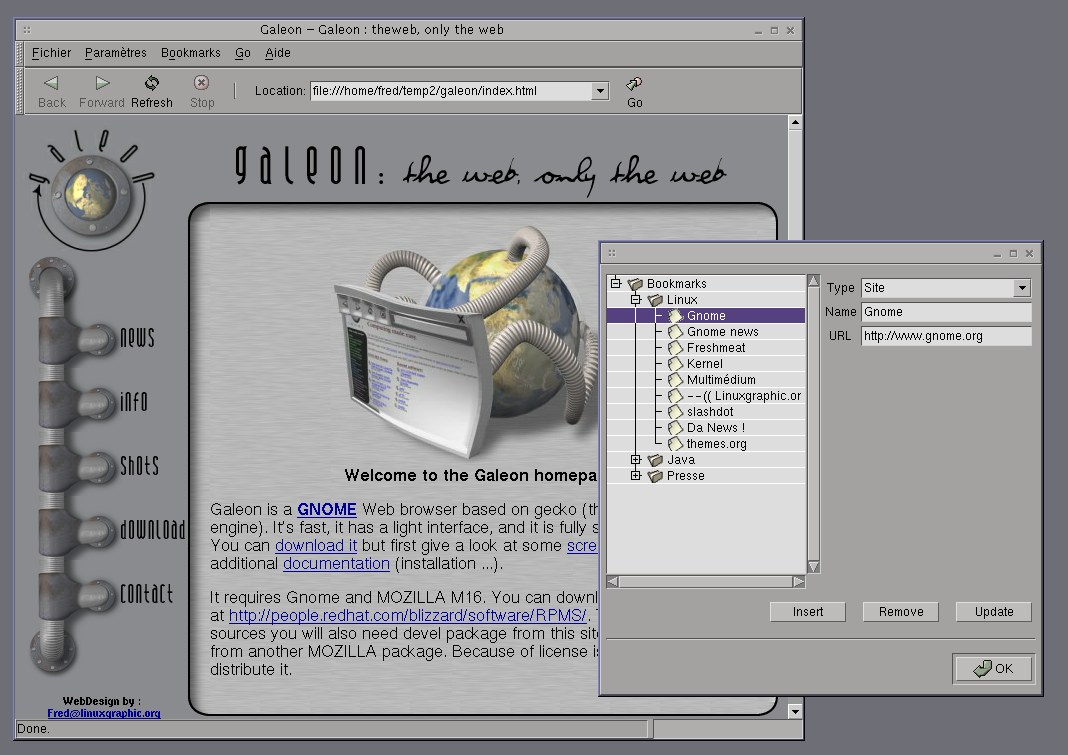
Task: Follow the GNOME hyperlink in the page
Action: click(x=326, y=509)
